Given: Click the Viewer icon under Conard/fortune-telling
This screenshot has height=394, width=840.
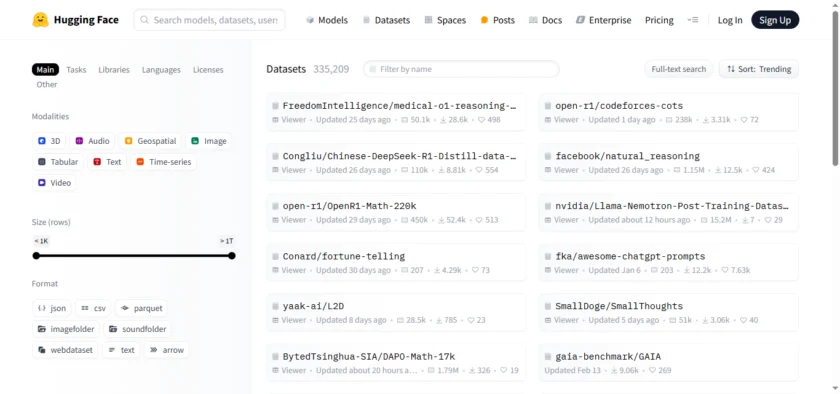Looking at the screenshot, I should click(275, 270).
